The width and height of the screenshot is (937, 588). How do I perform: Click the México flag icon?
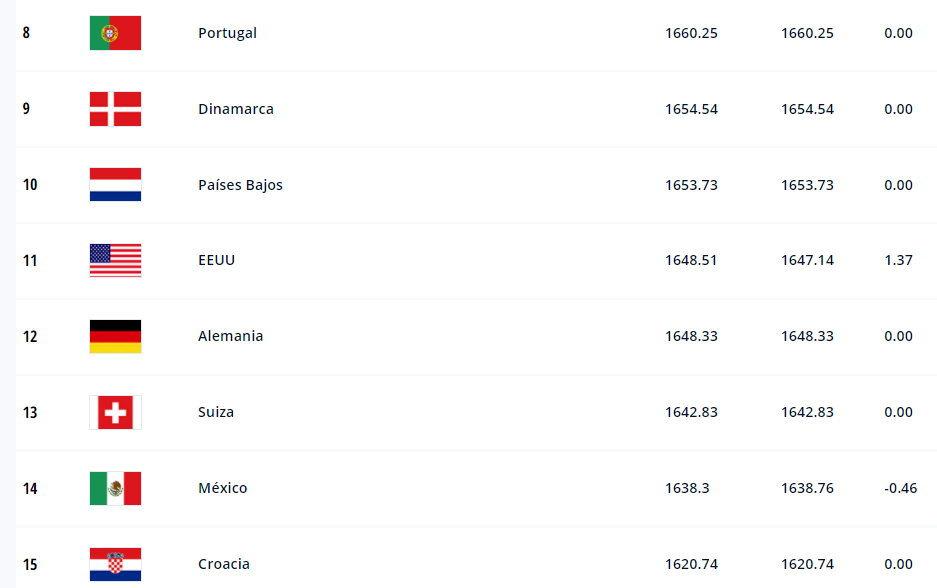tap(115, 488)
